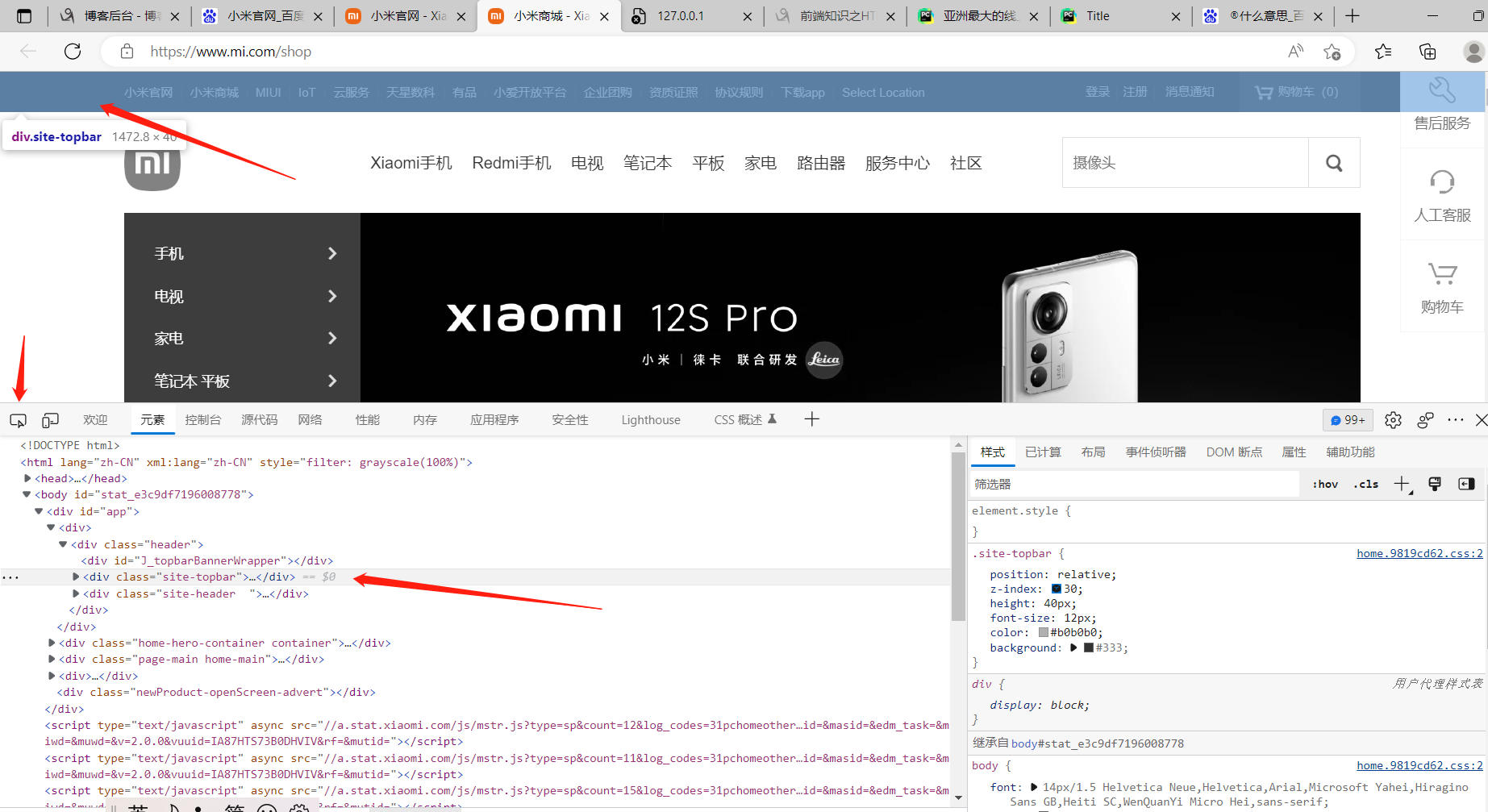Click the search magnifier button

pyautogui.click(x=1334, y=163)
